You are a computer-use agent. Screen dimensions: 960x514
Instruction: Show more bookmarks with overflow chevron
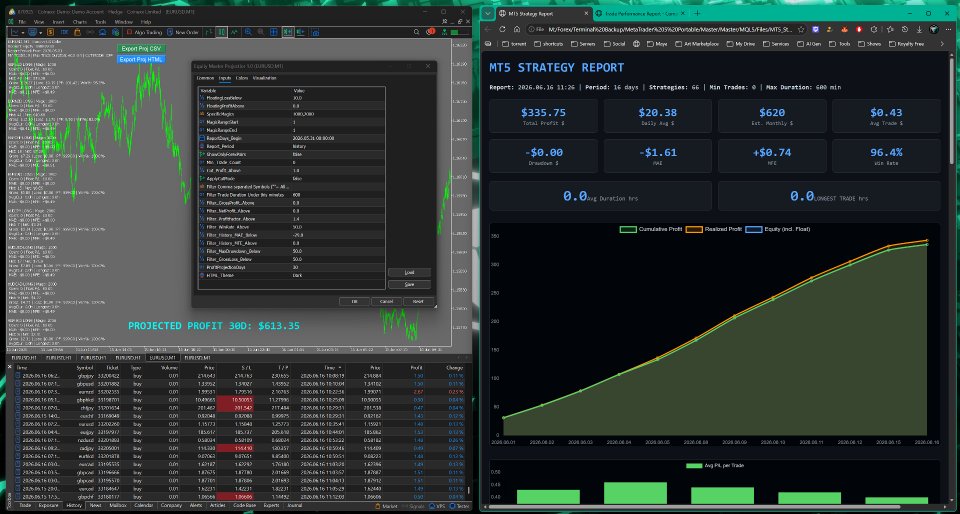942,44
